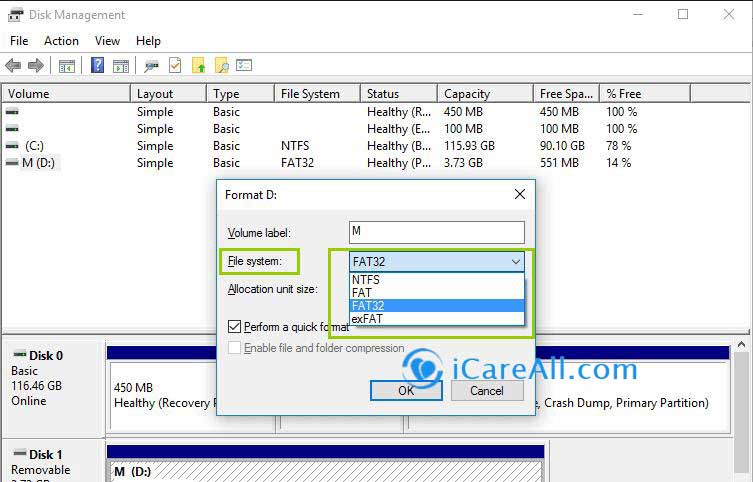The width and height of the screenshot is (753, 482).
Task: Click the Healthy (R... status cell
Action: pos(399,111)
